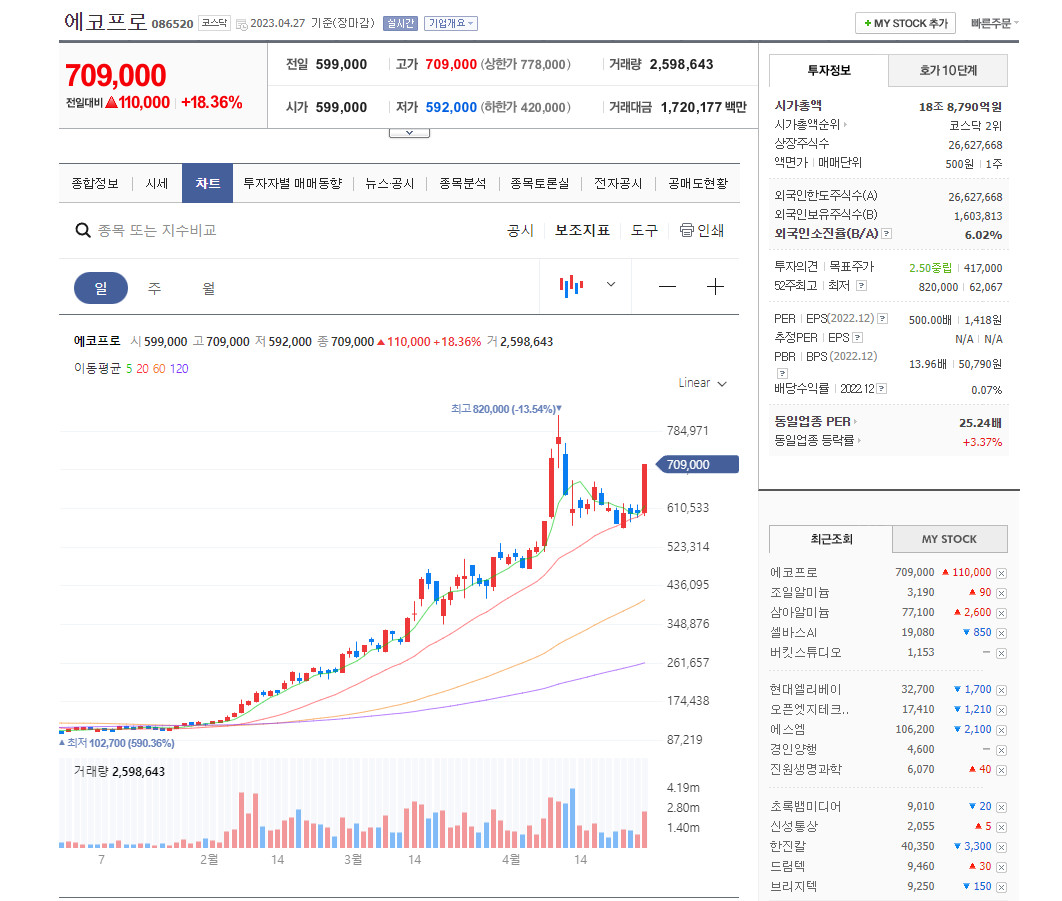Toggle 120-day moving average line
1062x901 pixels.
[179, 369]
